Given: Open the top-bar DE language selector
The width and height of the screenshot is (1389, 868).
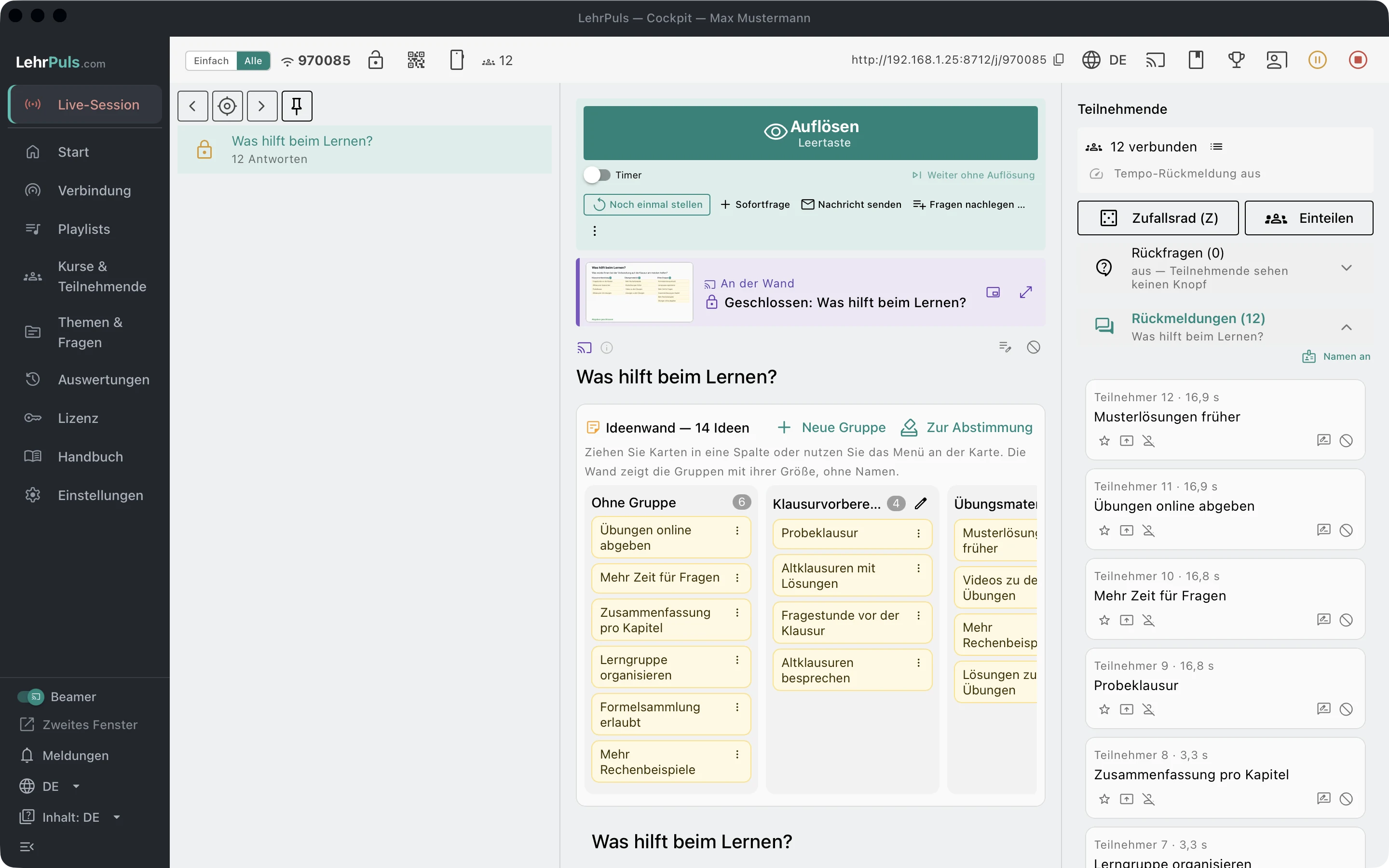Looking at the screenshot, I should pyautogui.click(x=1104, y=60).
